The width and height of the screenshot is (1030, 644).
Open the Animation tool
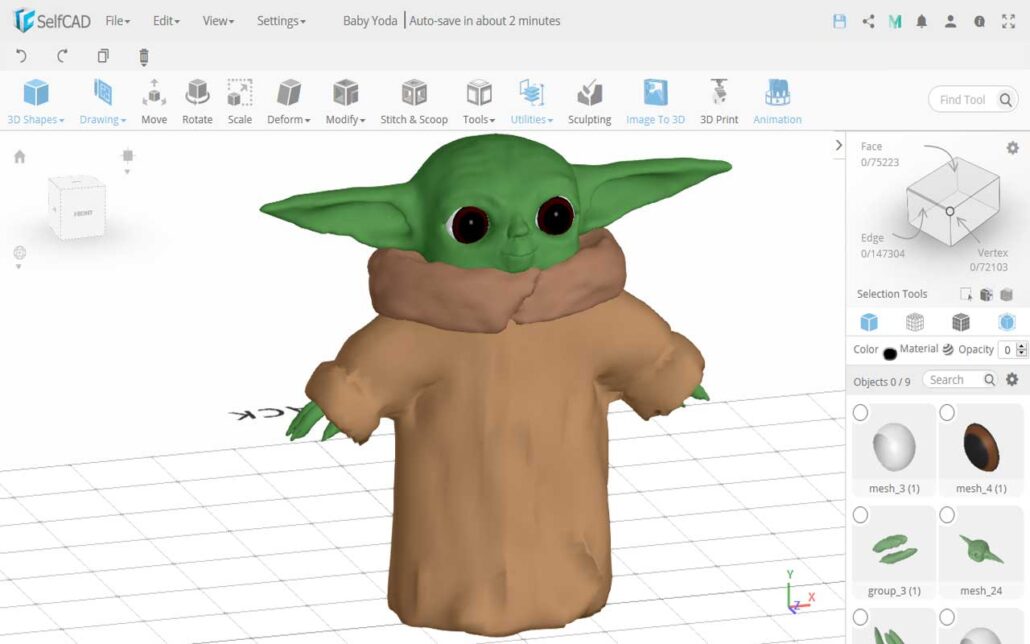[x=777, y=100]
